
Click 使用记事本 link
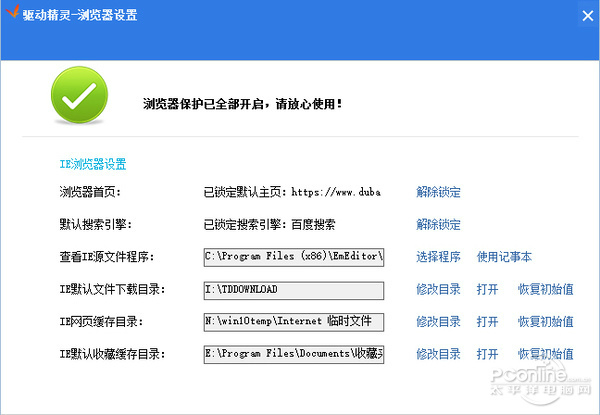504,257
